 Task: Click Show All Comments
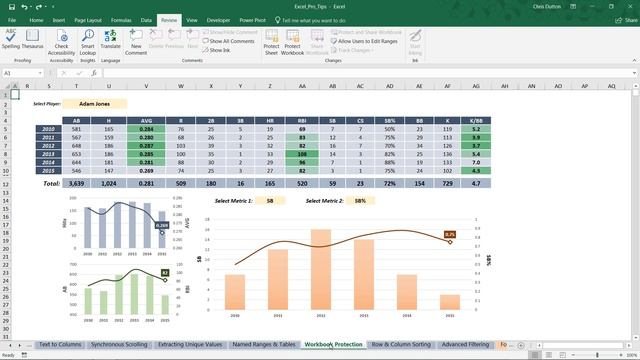tap(229, 41)
